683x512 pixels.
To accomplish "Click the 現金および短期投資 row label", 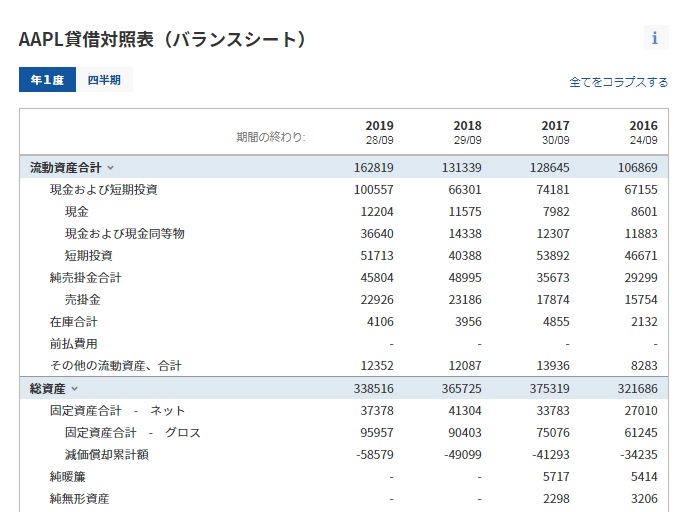I will click(x=104, y=190).
